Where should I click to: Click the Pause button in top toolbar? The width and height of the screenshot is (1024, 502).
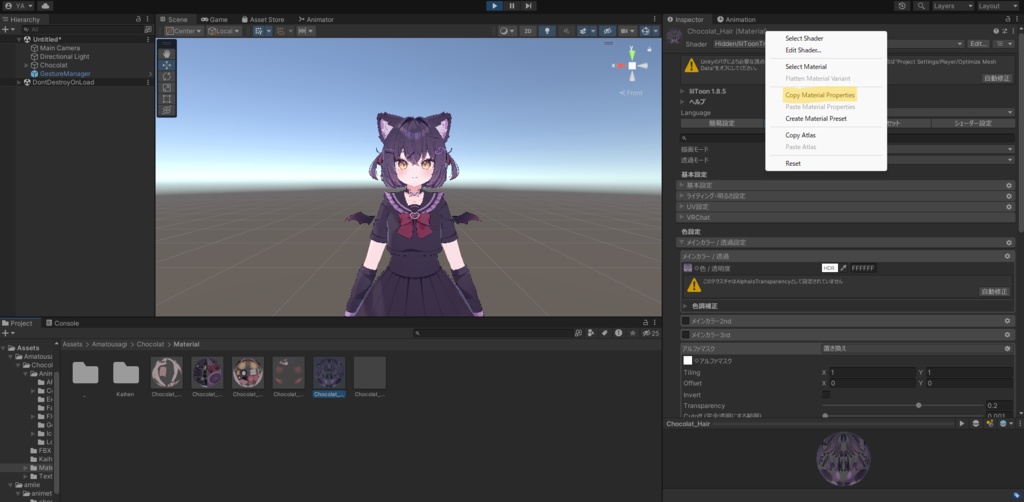pyautogui.click(x=511, y=6)
